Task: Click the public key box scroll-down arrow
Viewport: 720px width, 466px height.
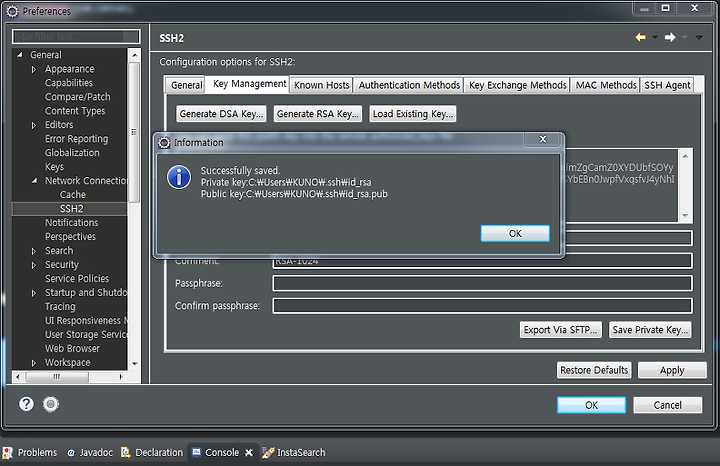Action: (x=685, y=215)
